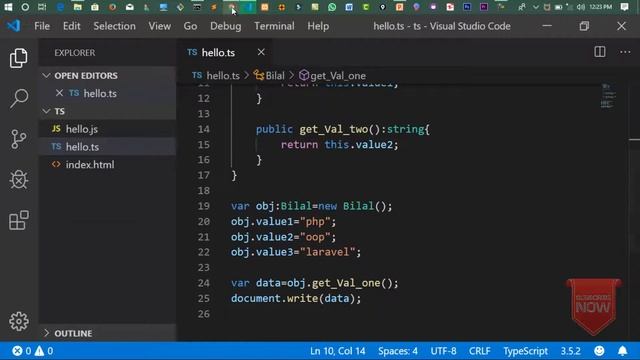
Task: Click the VS Code logo icon
Action: coord(13,26)
